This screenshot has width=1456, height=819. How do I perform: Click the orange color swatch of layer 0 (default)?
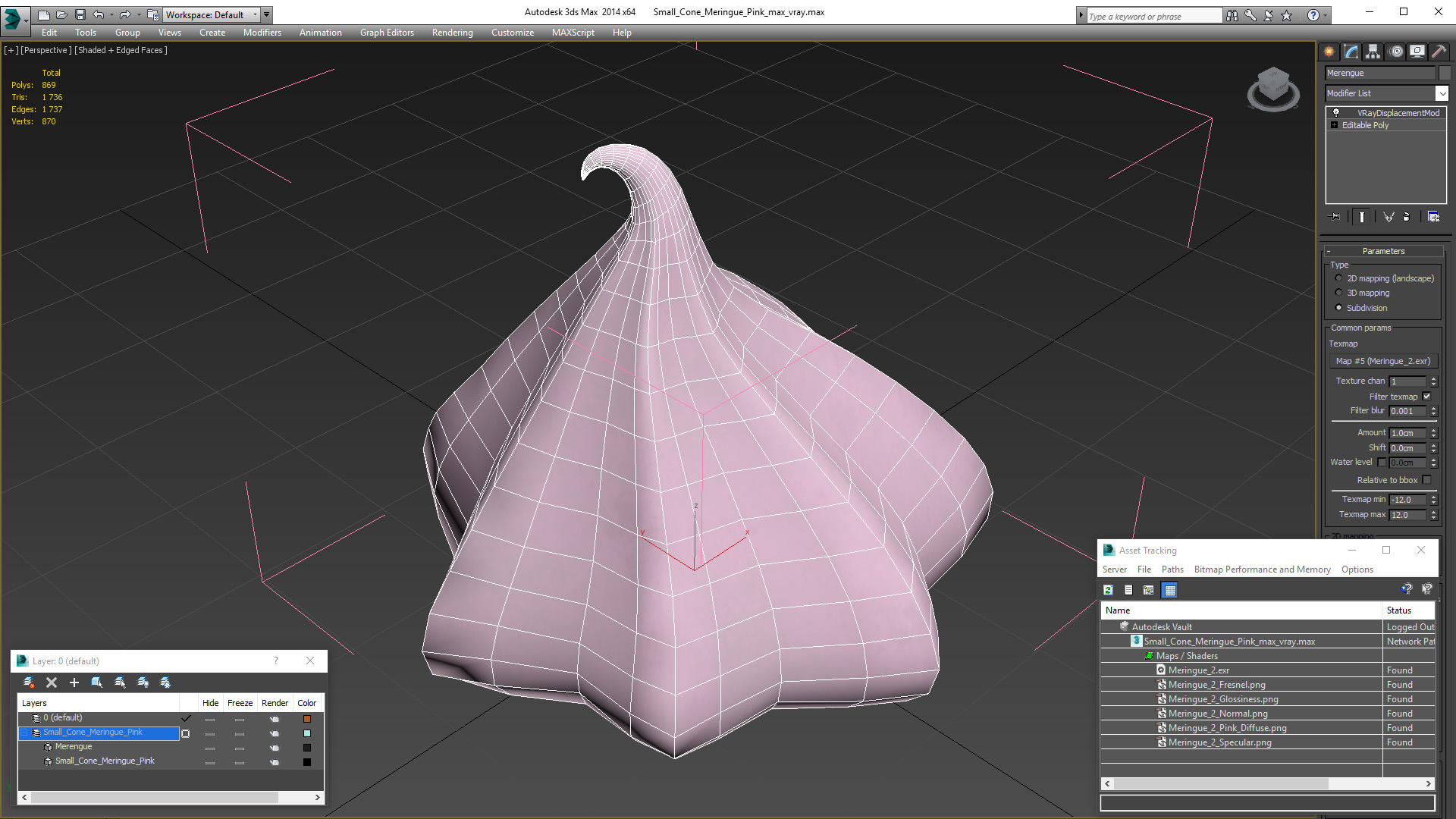click(x=307, y=719)
